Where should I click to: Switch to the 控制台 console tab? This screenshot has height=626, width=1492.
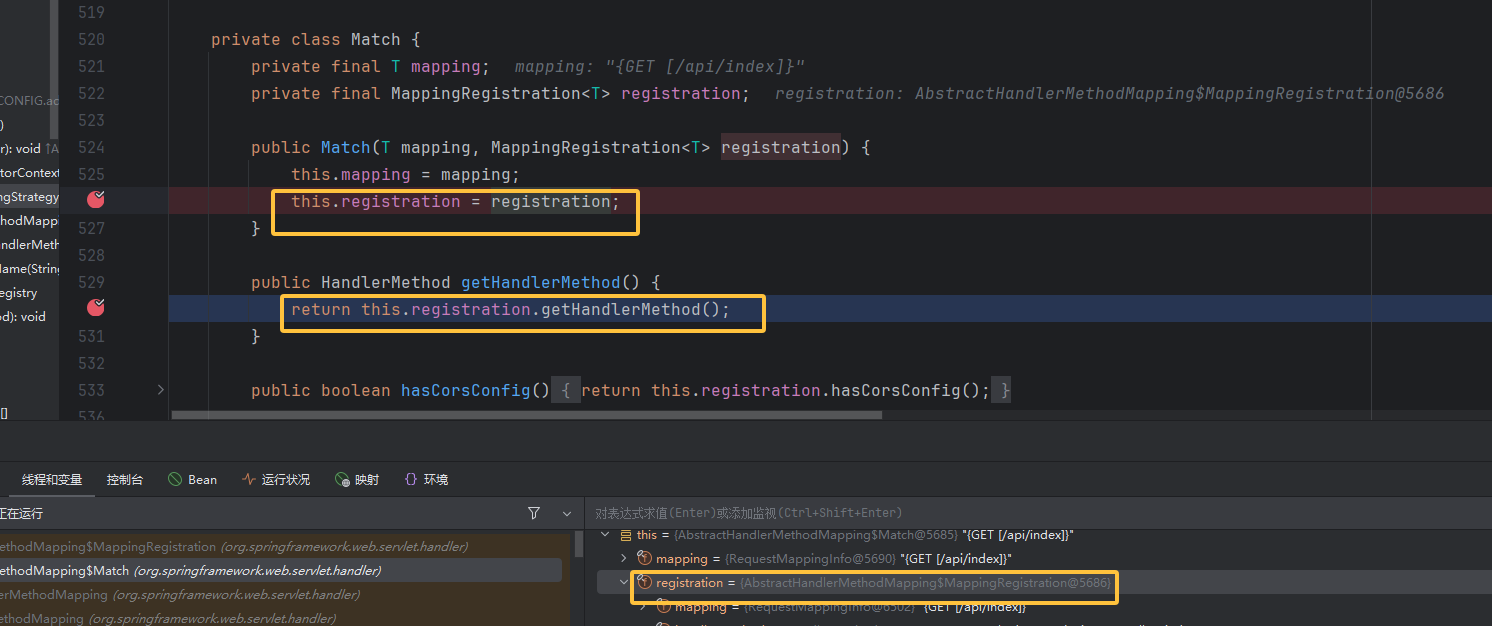coord(125,480)
